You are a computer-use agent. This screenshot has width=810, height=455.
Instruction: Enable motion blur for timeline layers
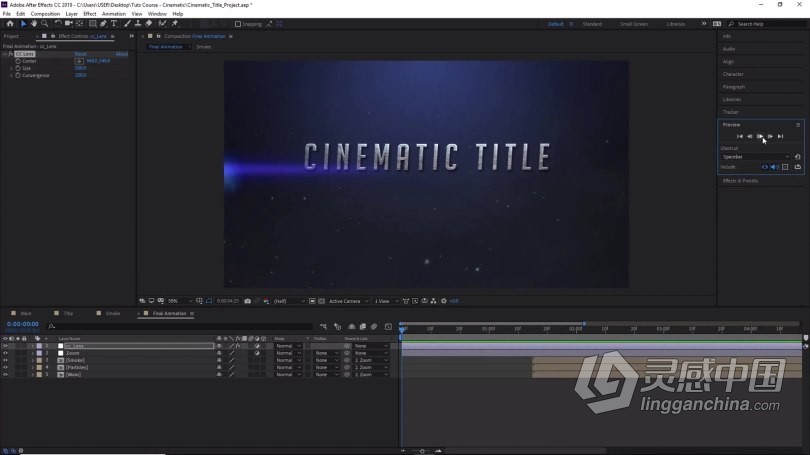point(374,326)
